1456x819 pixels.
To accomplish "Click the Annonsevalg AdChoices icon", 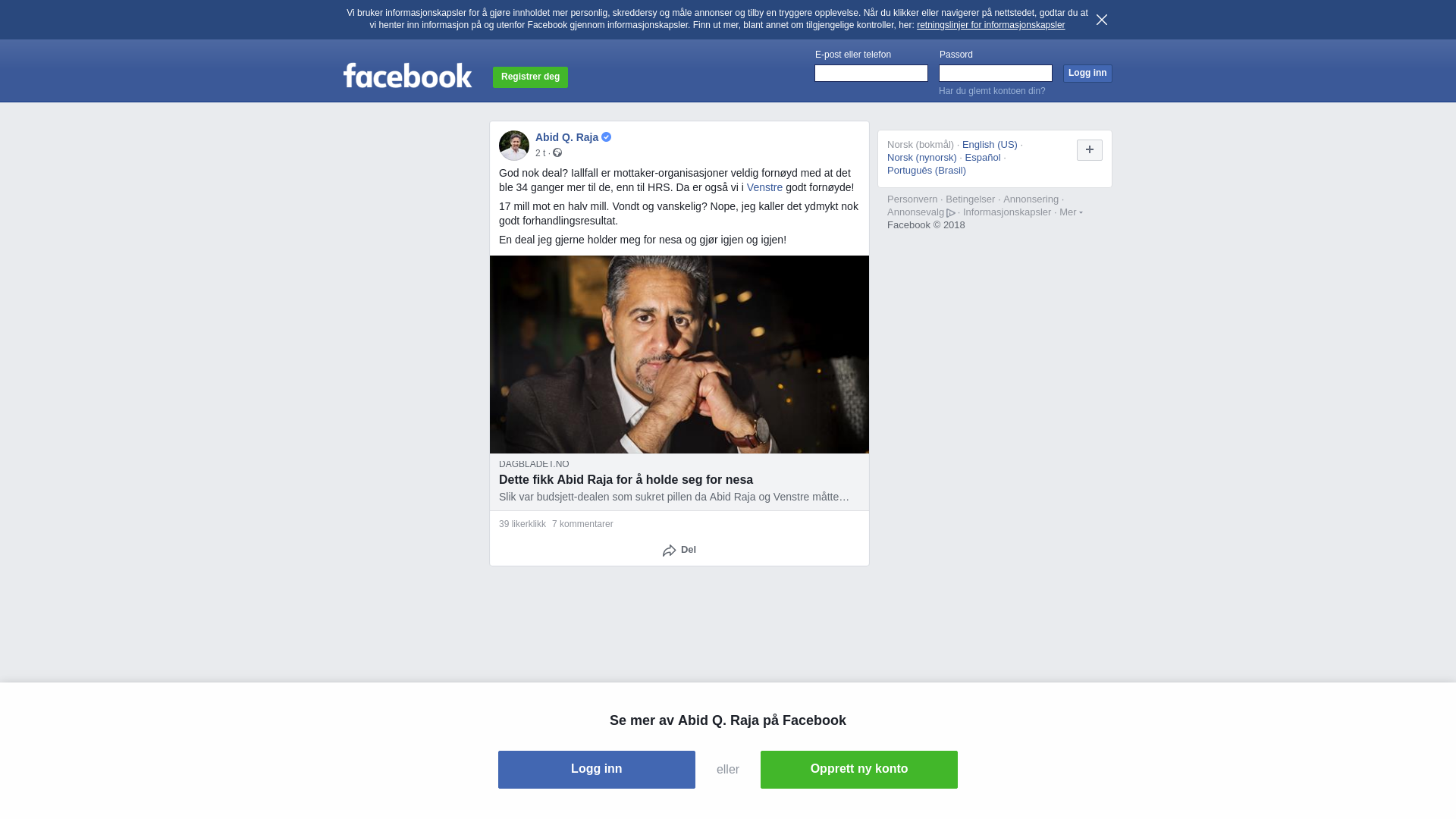I will [951, 213].
